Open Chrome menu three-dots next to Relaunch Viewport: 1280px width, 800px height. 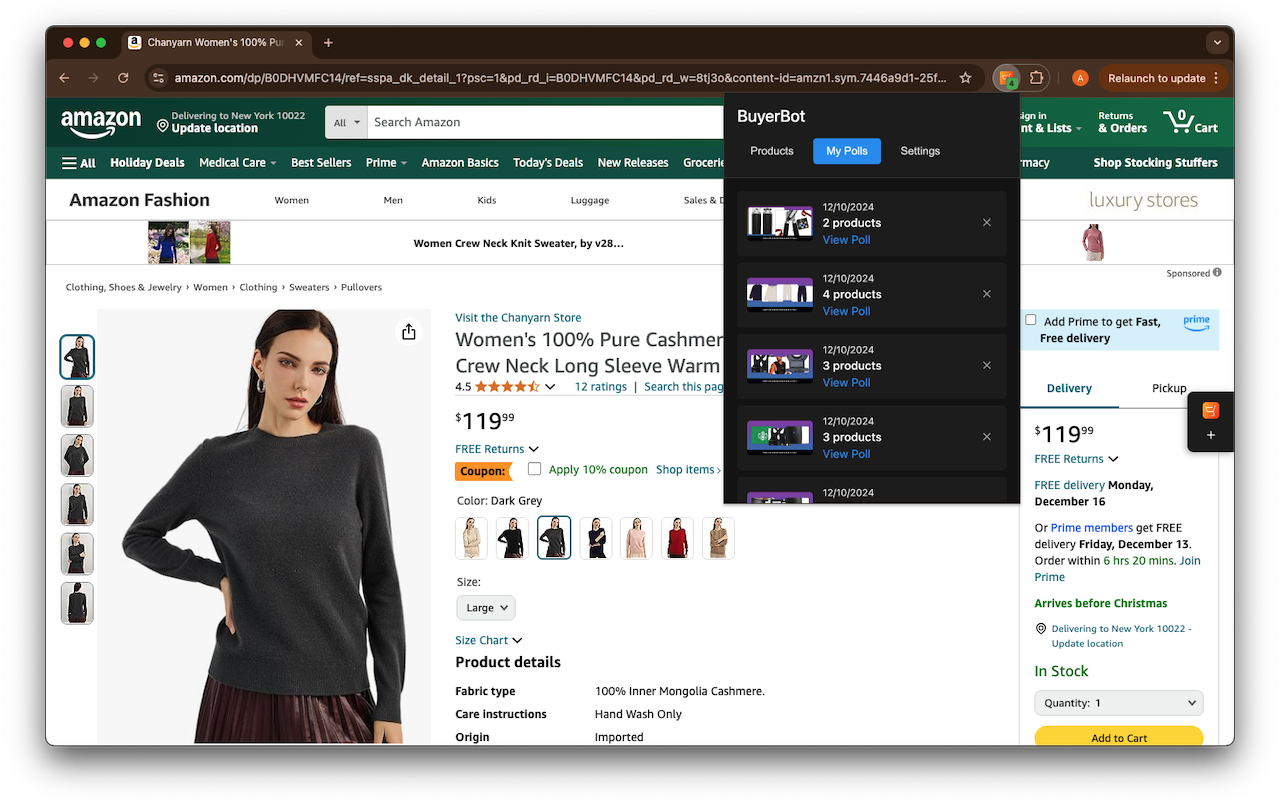coord(1216,78)
